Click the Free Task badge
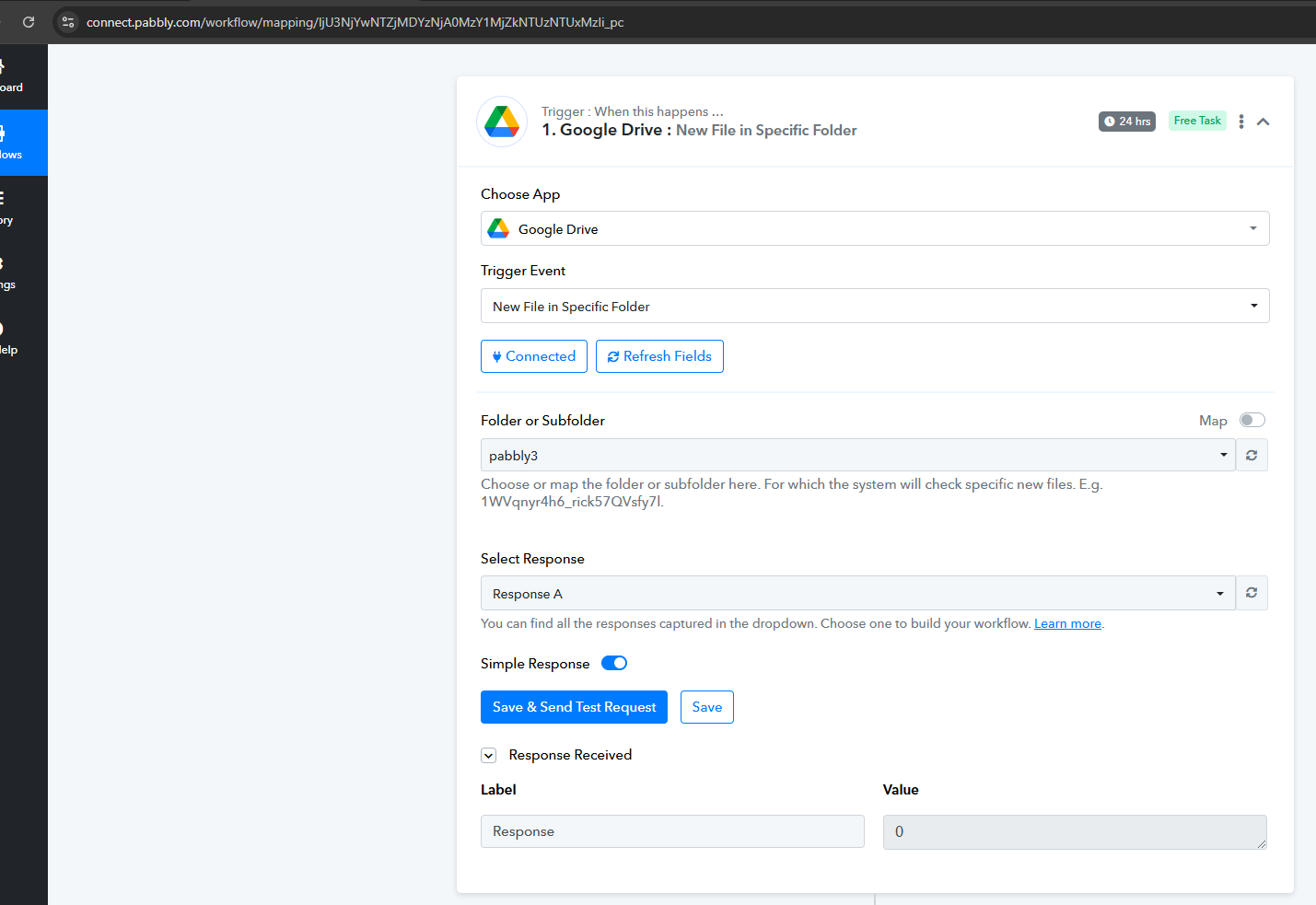The width and height of the screenshot is (1316, 905). [1197, 121]
